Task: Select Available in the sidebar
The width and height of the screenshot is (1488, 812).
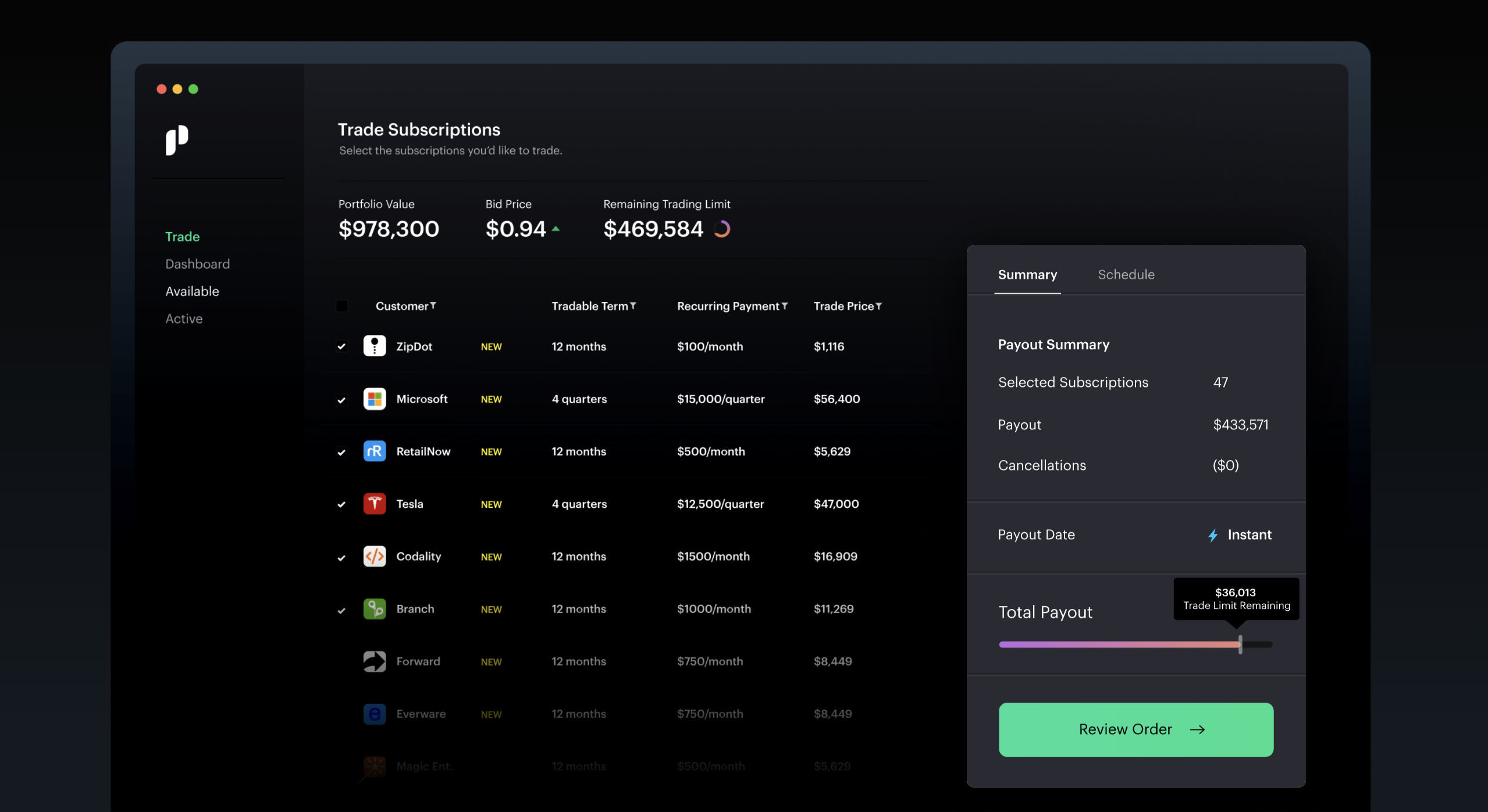Action: 193,291
